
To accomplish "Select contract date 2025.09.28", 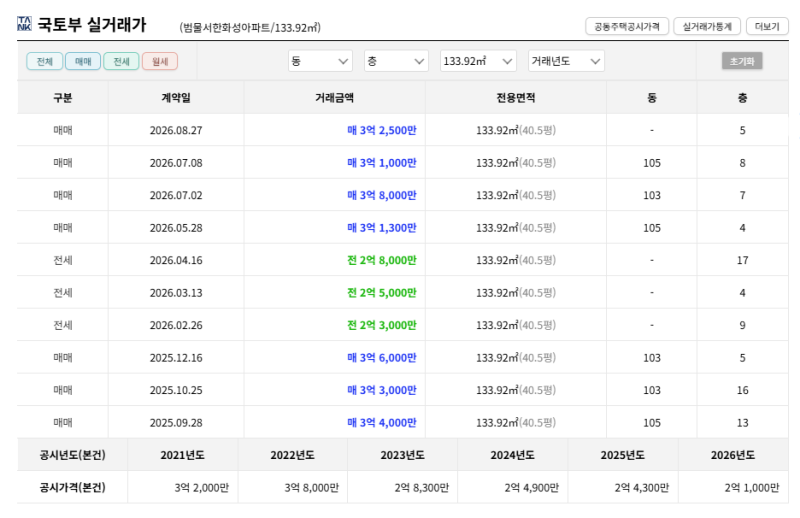I will tap(176, 423).
